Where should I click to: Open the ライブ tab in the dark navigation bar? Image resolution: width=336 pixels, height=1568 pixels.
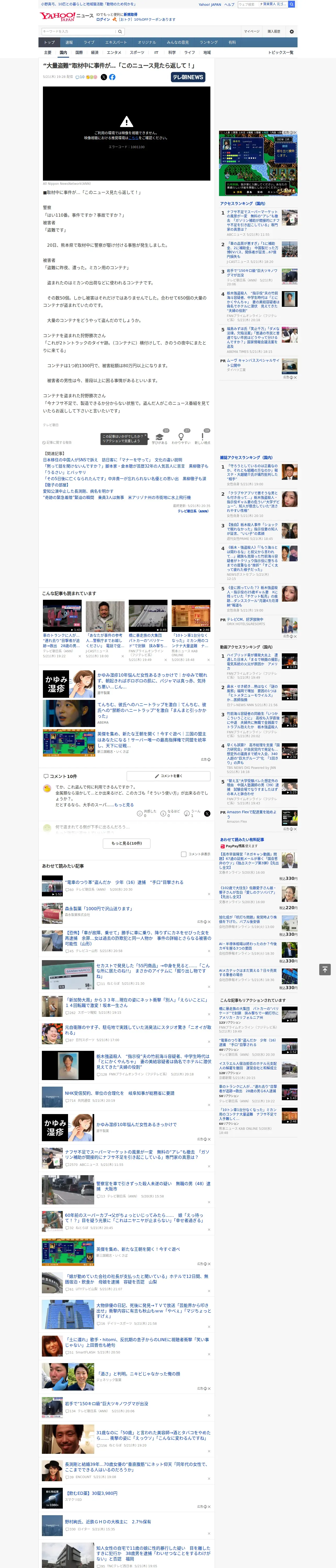point(89,43)
